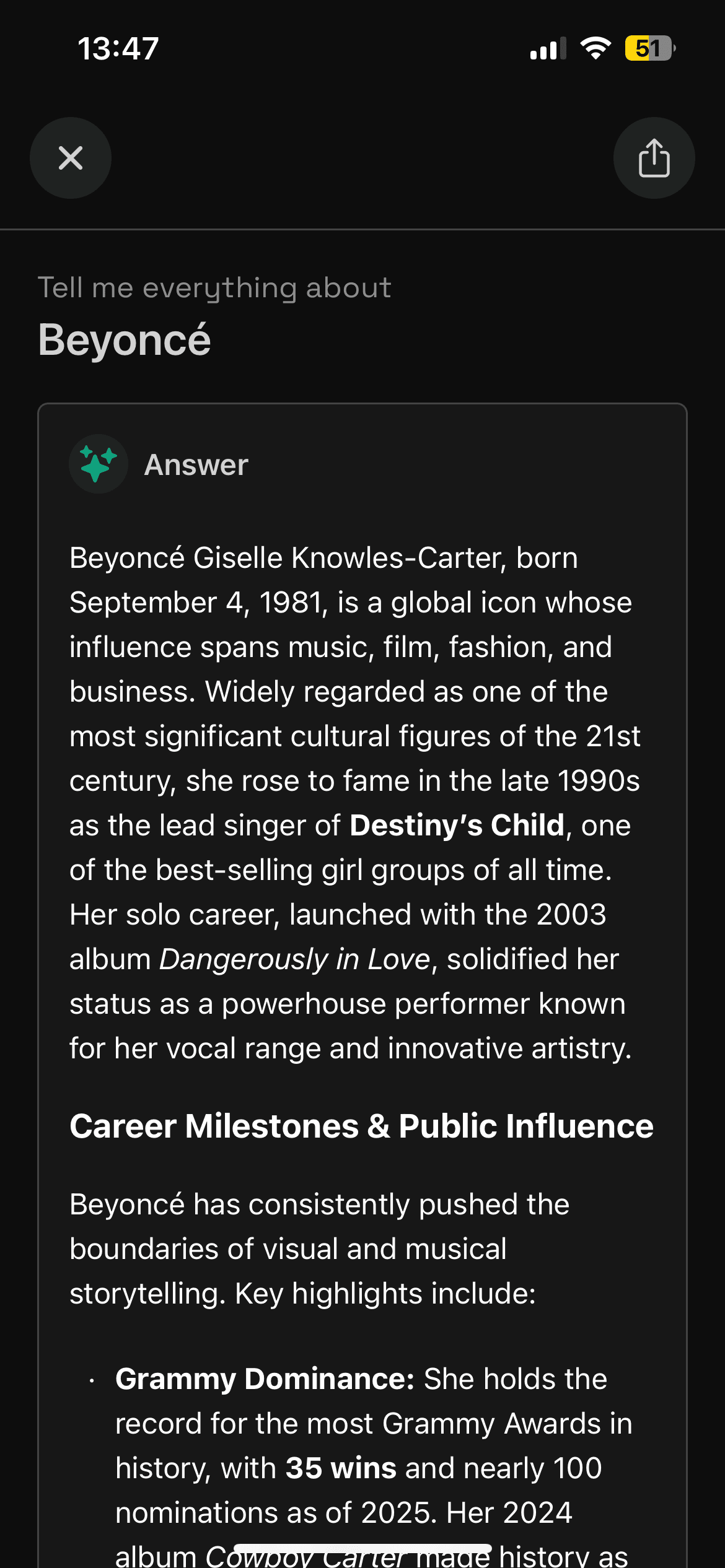Tap the bold "Destiny's Child" text

(x=457, y=825)
